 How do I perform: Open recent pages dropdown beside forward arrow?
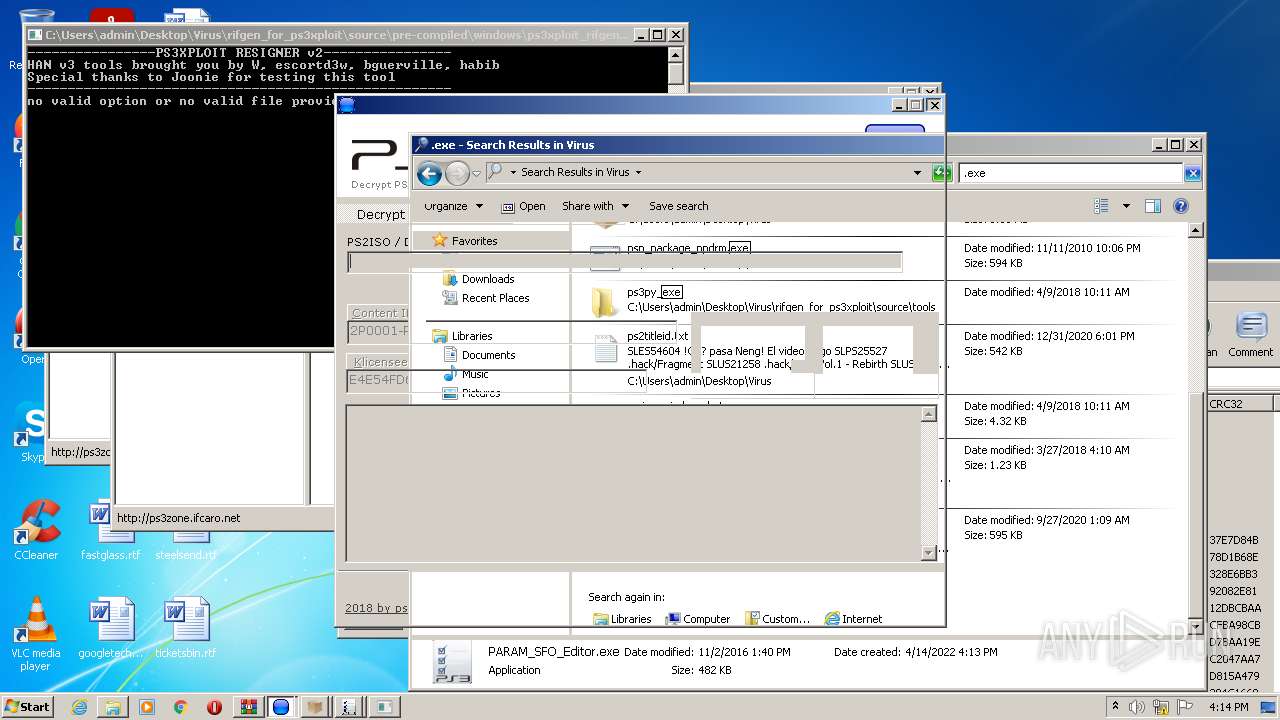478,173
